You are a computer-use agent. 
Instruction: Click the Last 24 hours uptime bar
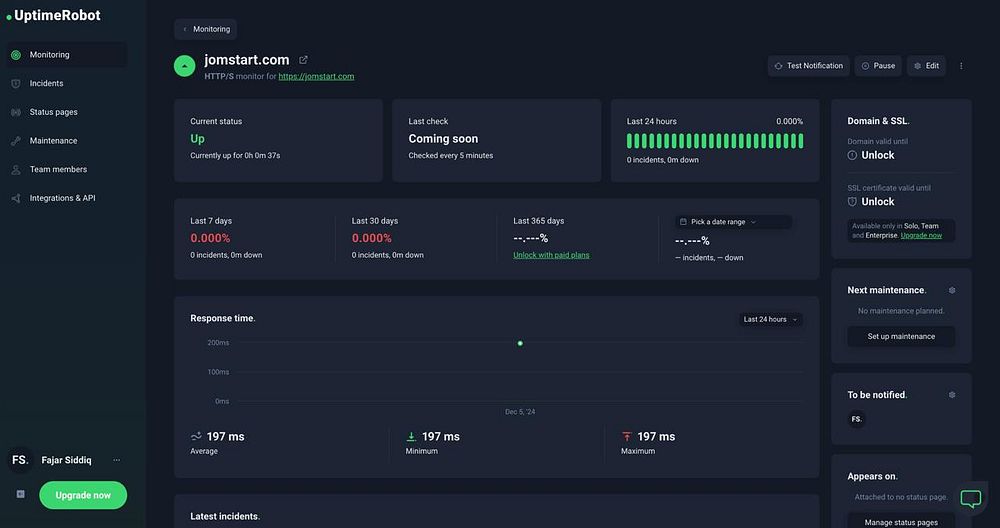click(715, 141)
